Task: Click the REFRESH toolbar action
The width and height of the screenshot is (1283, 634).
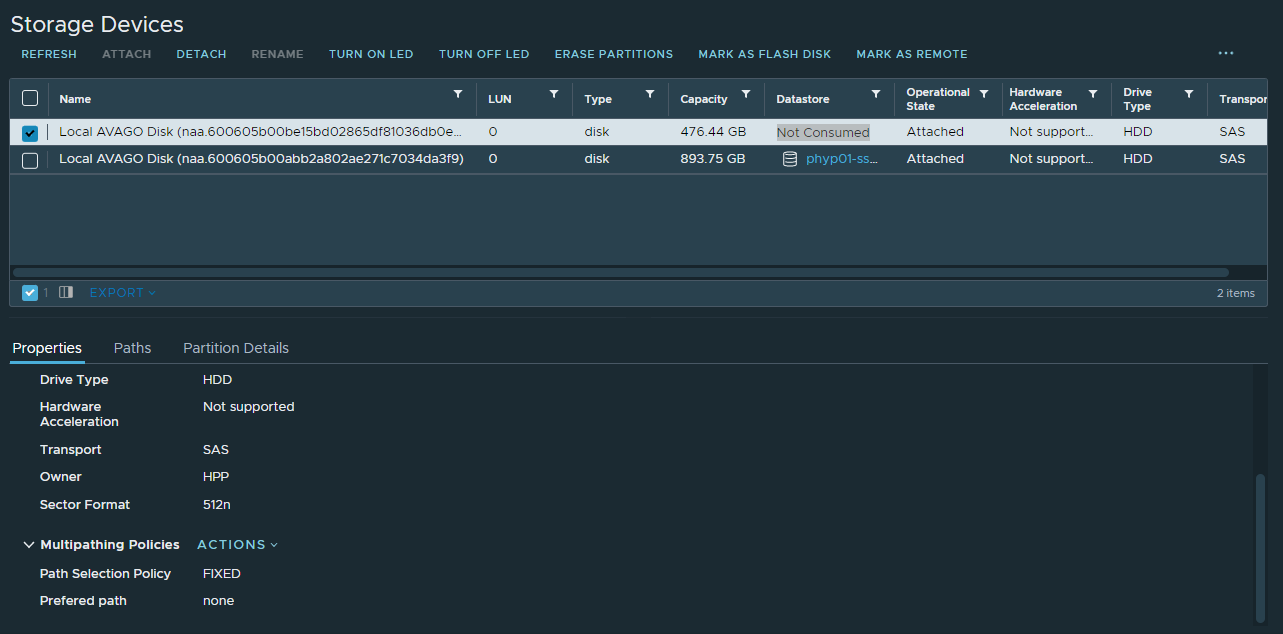Action: click(49, 54)
